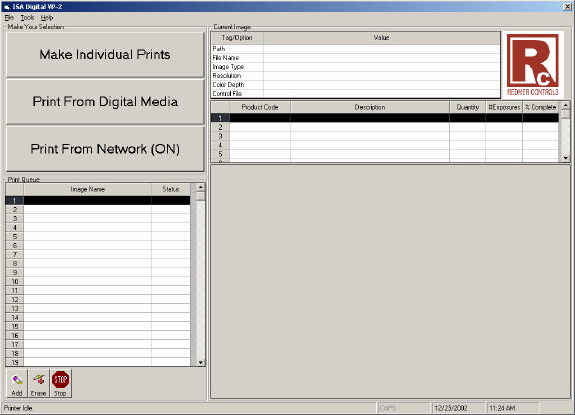Click Print From Digital Media button

click(x=105, y=102)
